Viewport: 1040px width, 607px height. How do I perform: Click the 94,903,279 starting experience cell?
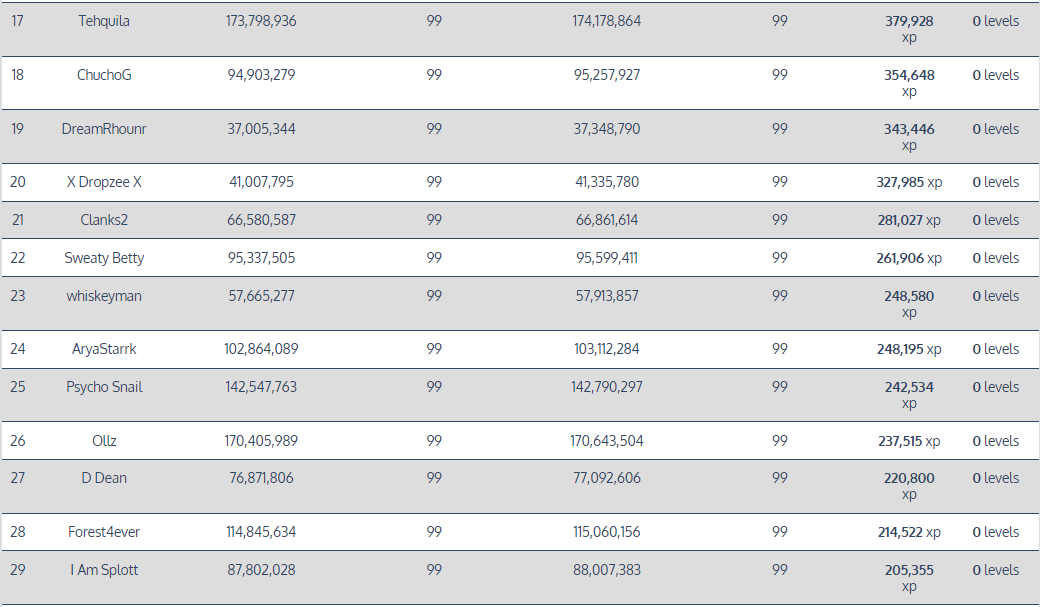click(x=261, y=75)
